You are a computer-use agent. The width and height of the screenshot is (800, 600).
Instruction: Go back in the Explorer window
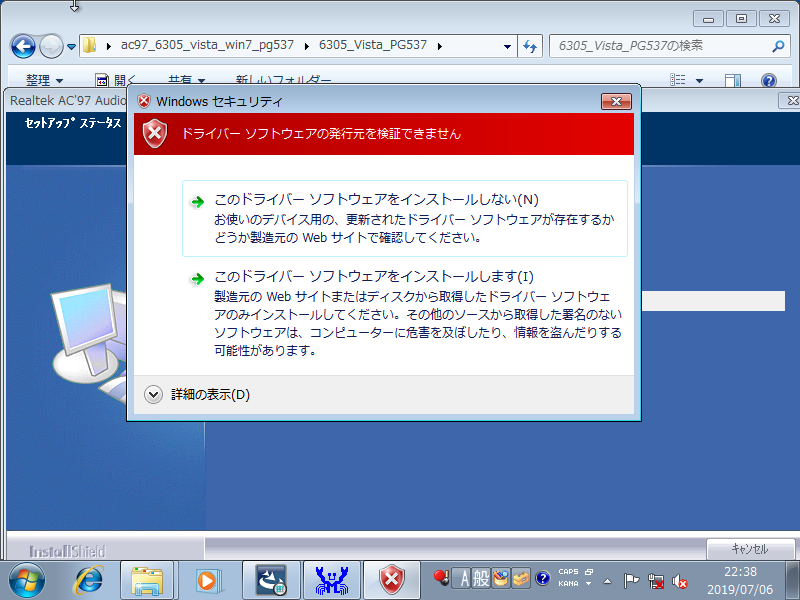23,46
